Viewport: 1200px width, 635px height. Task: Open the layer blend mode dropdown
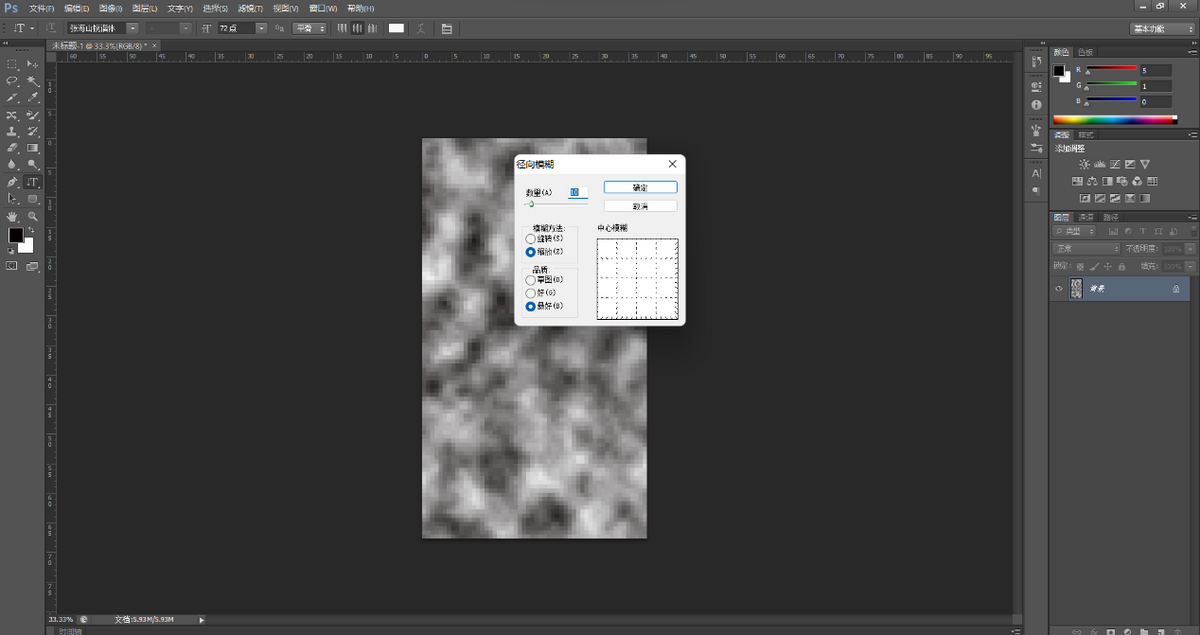tap(1086, 248)
